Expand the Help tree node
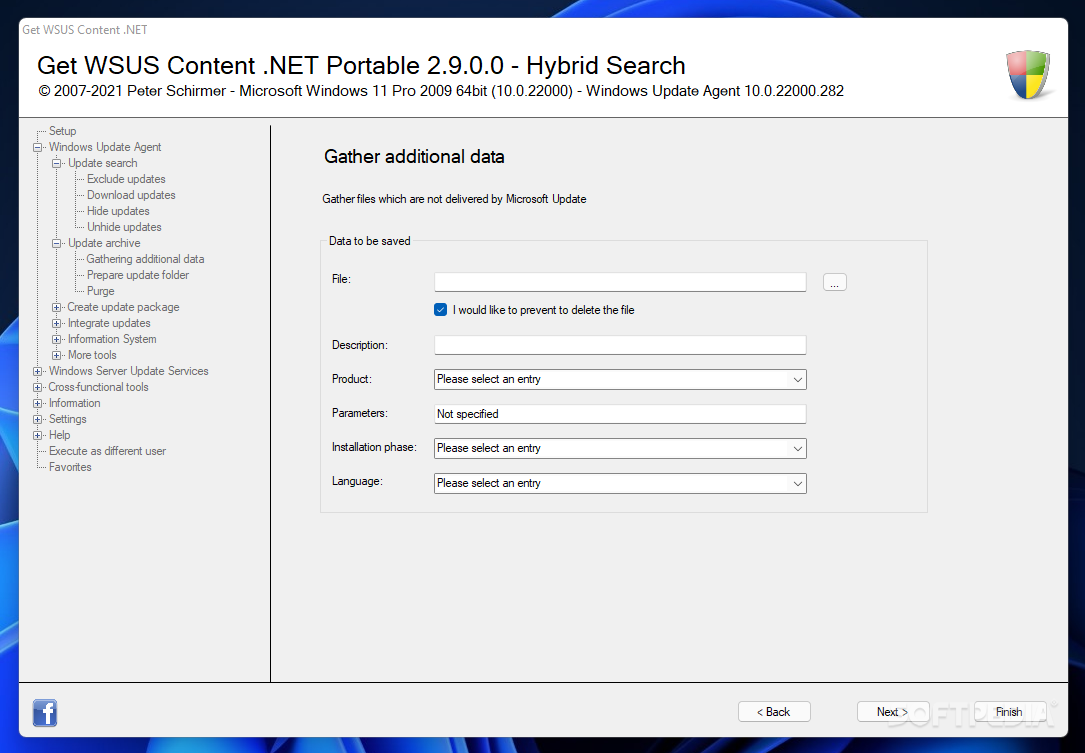 click(x=37, y=435)
